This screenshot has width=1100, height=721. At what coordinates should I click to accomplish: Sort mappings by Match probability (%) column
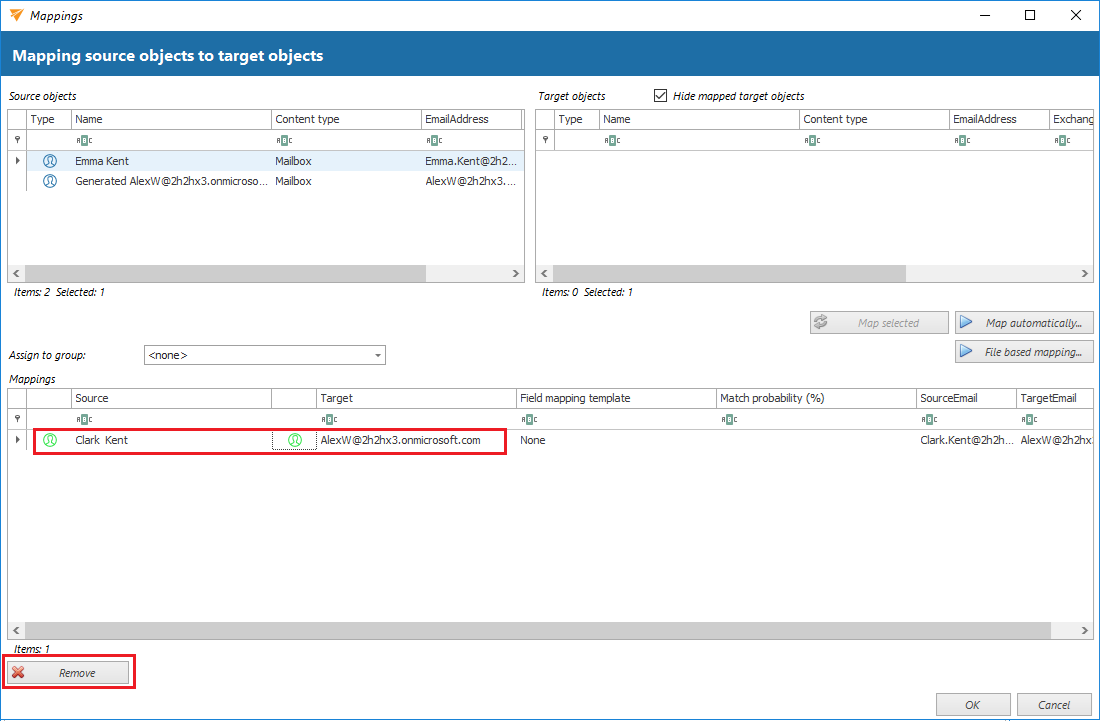point(815,398)
